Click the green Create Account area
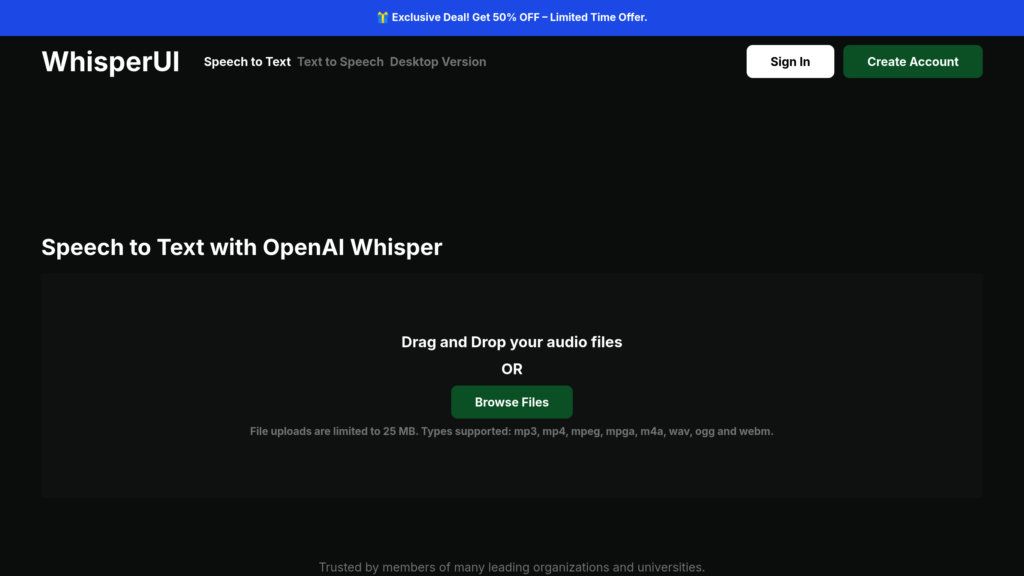This screenshot has width=1024, height=576. 912,61
